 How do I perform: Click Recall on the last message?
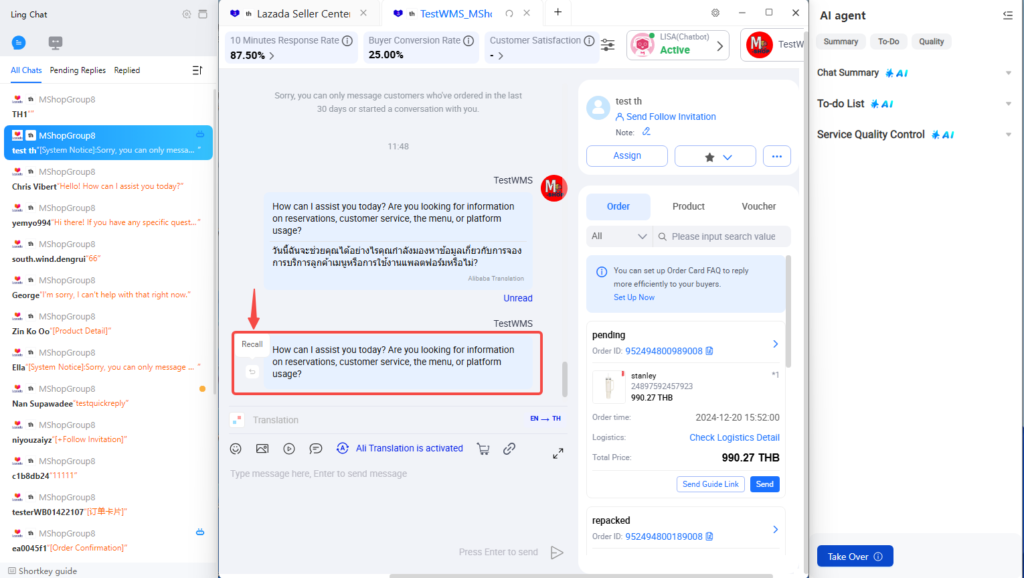(252, 344)
